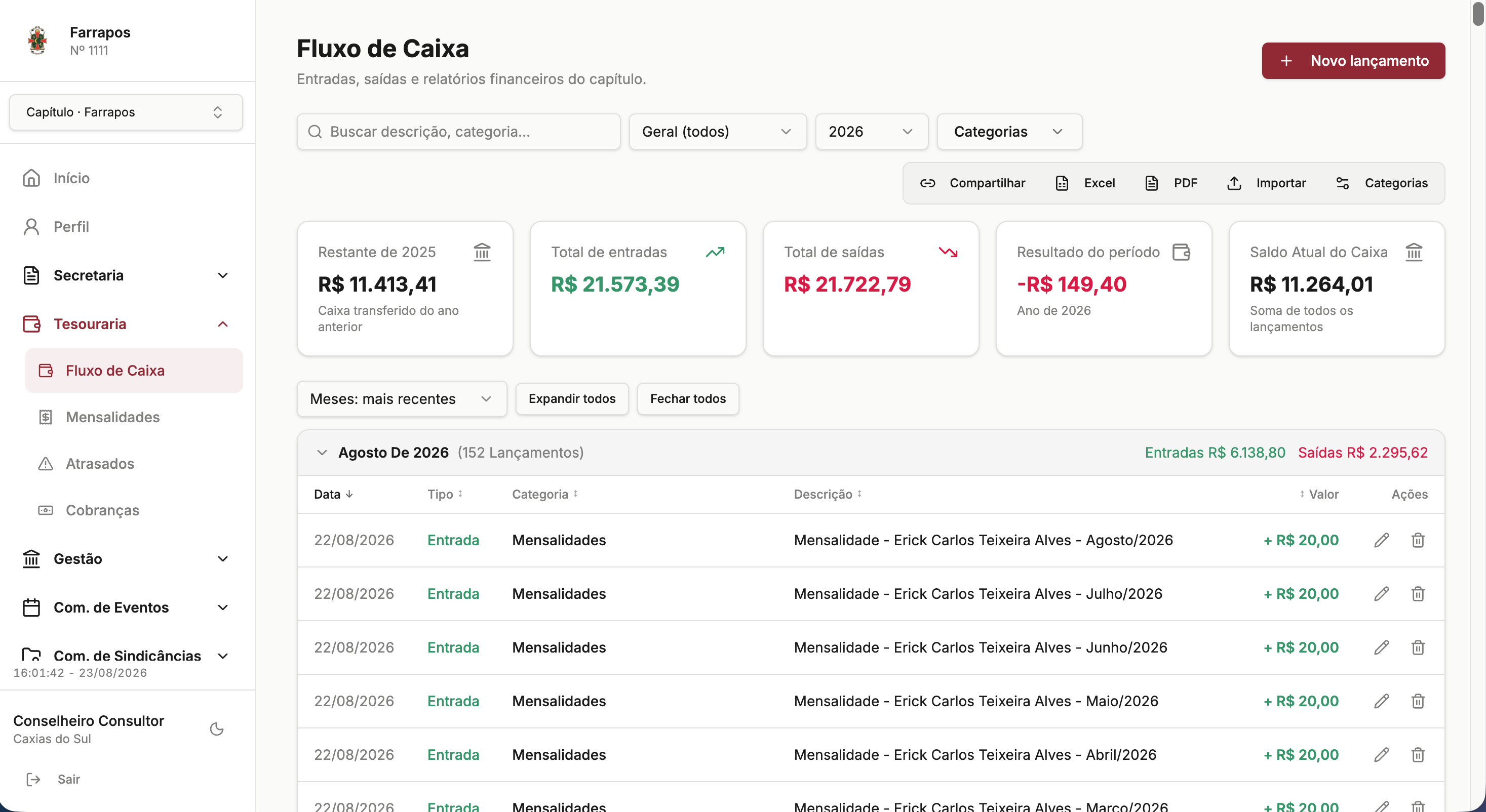
Task: Toggle dark mode moon icon
Action: (x=216, y=729)
